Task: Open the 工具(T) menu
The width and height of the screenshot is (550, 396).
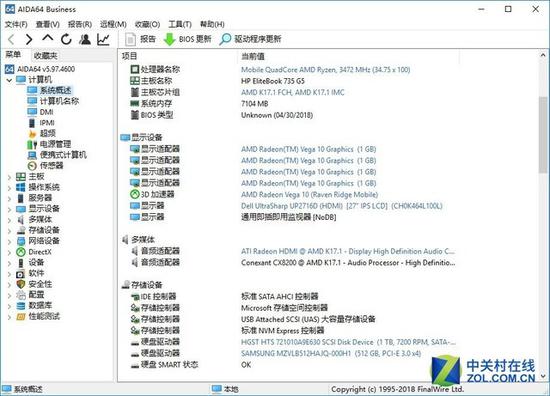Action: (180, 24)
